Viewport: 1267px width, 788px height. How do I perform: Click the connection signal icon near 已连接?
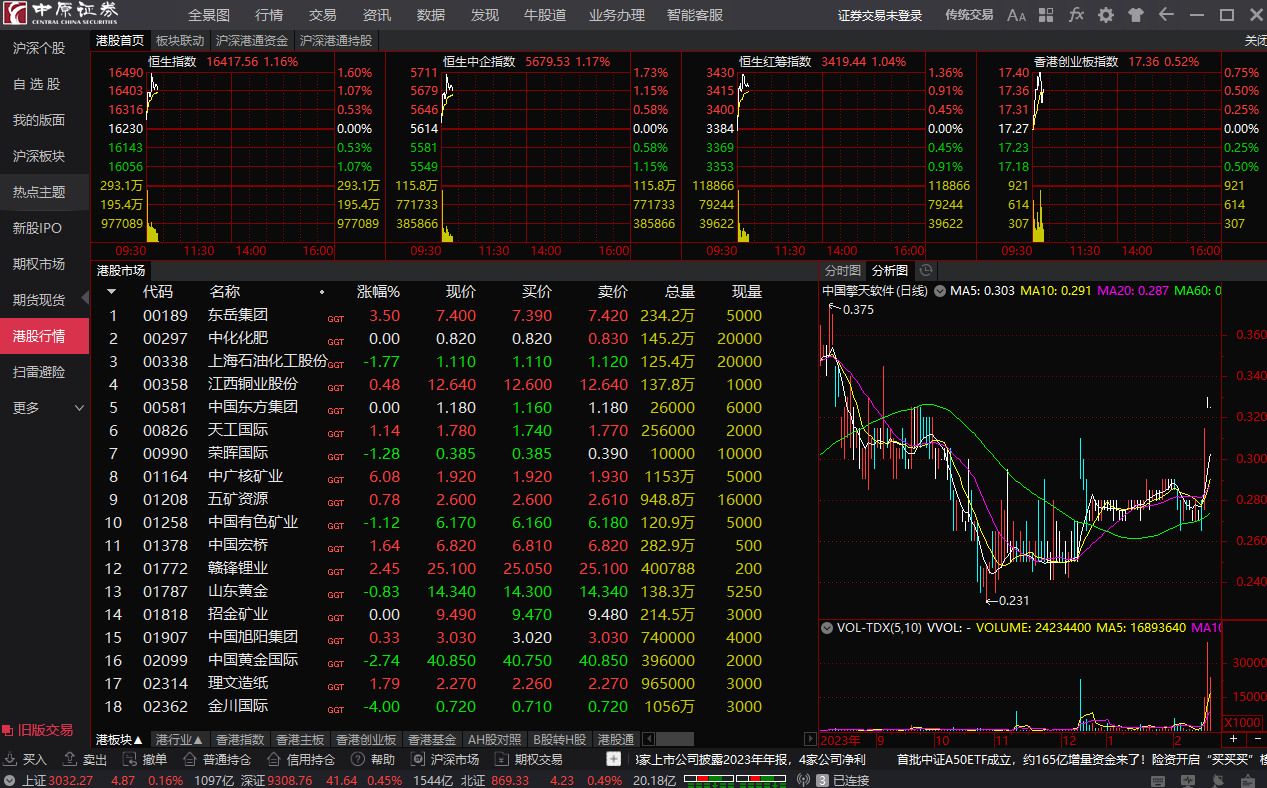[803, 780]
